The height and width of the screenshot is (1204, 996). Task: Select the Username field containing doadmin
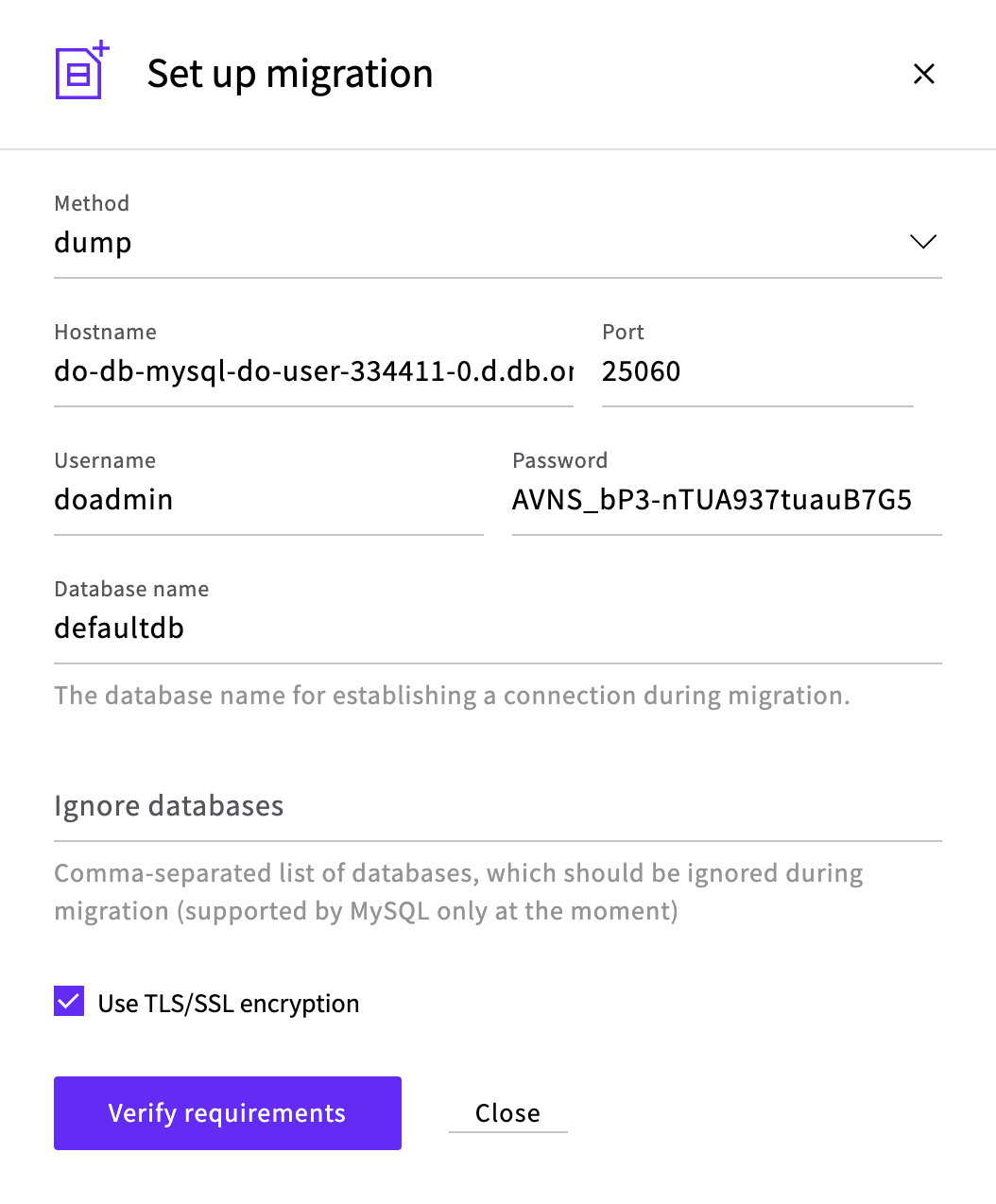point(268,500)
